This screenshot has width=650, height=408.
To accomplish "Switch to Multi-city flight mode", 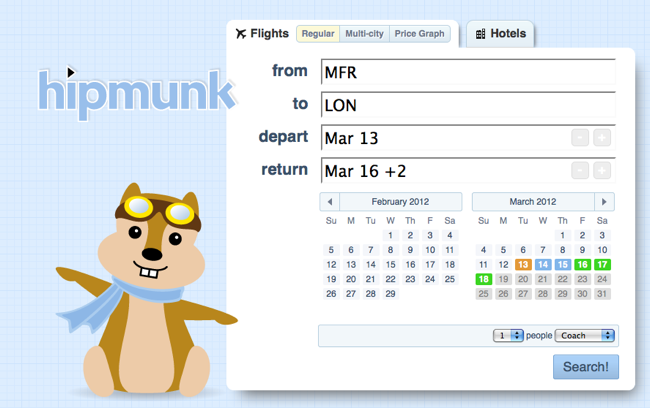I will 365,34.
